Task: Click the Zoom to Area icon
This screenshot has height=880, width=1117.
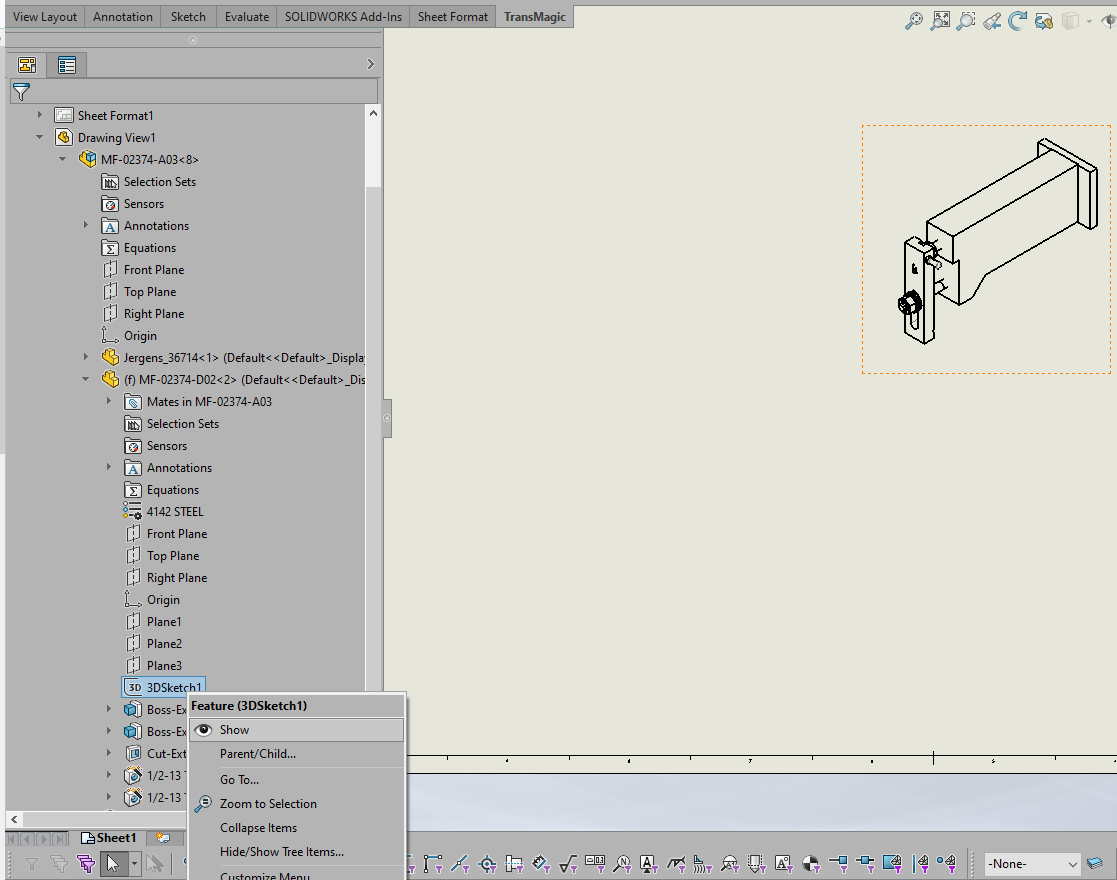Action: pyautogui.click(x=966, y=21)
